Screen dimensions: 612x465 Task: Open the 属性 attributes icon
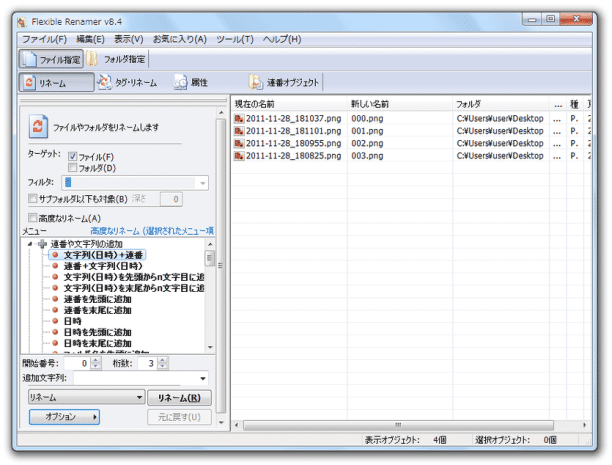(x=180, y=82)
